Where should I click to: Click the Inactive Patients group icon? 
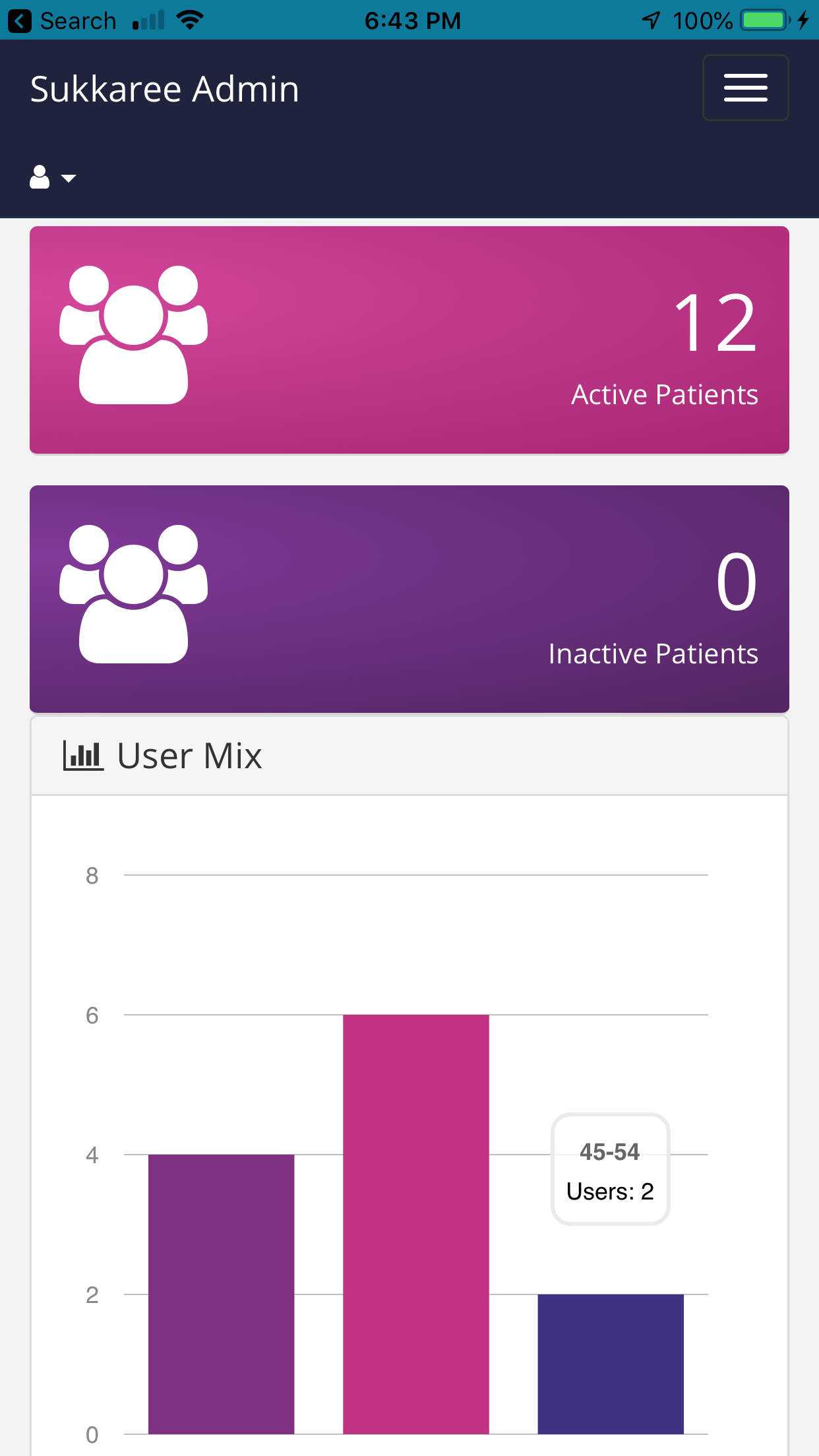click(x=134, y=593)
